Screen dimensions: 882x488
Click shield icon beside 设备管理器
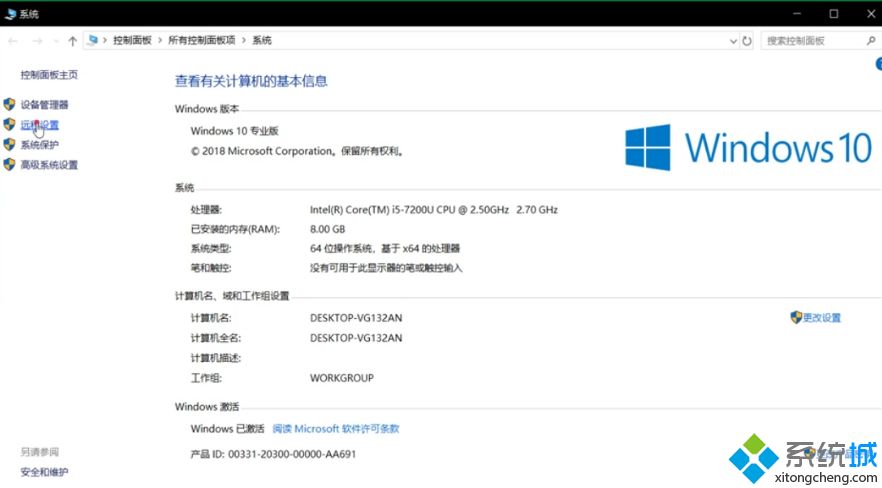coord(9,104)
